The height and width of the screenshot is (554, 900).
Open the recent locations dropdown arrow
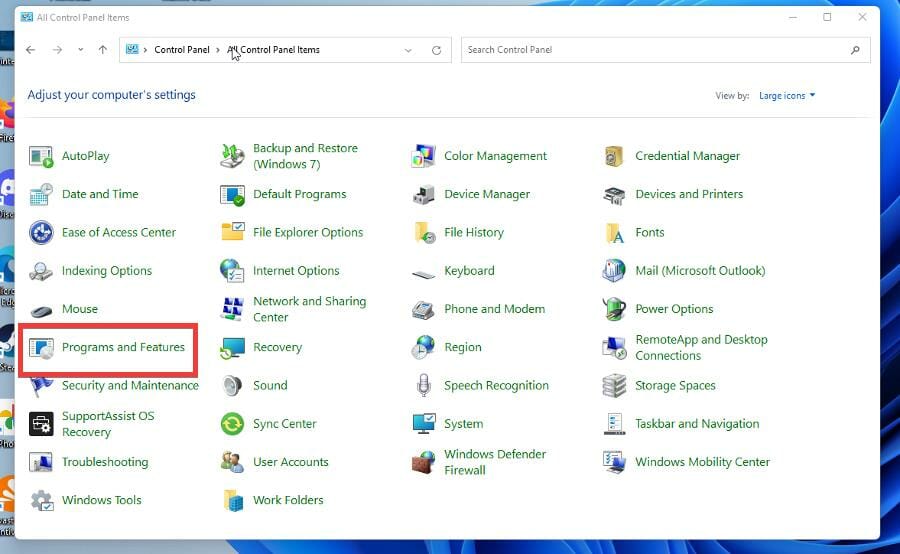click(80, 50)
